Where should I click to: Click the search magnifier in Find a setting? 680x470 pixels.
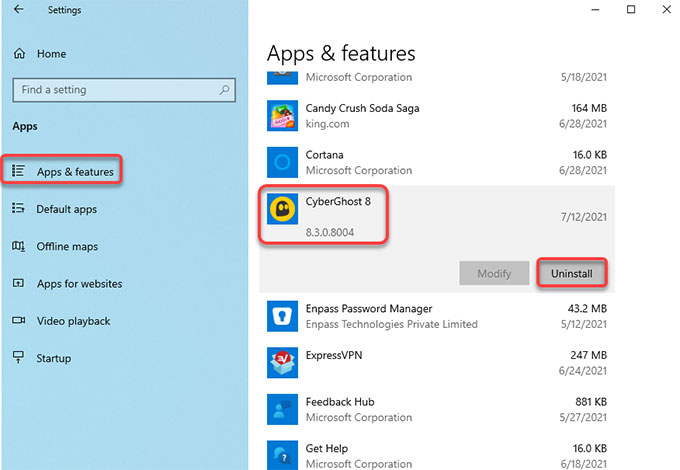pyautogui.click(x=224, y=90)
